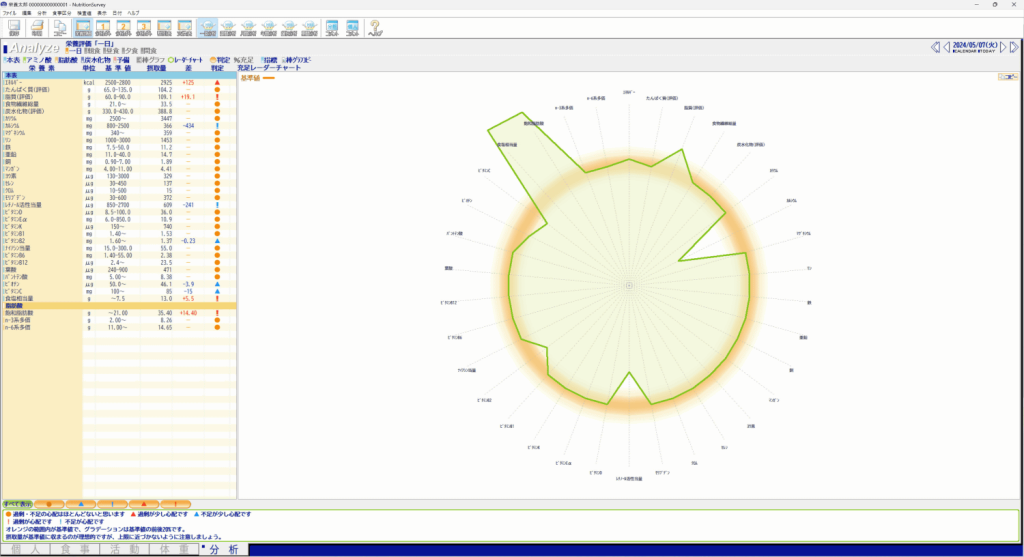Select the 食塩相当量 nutrient row

click(x=119, y=298)
